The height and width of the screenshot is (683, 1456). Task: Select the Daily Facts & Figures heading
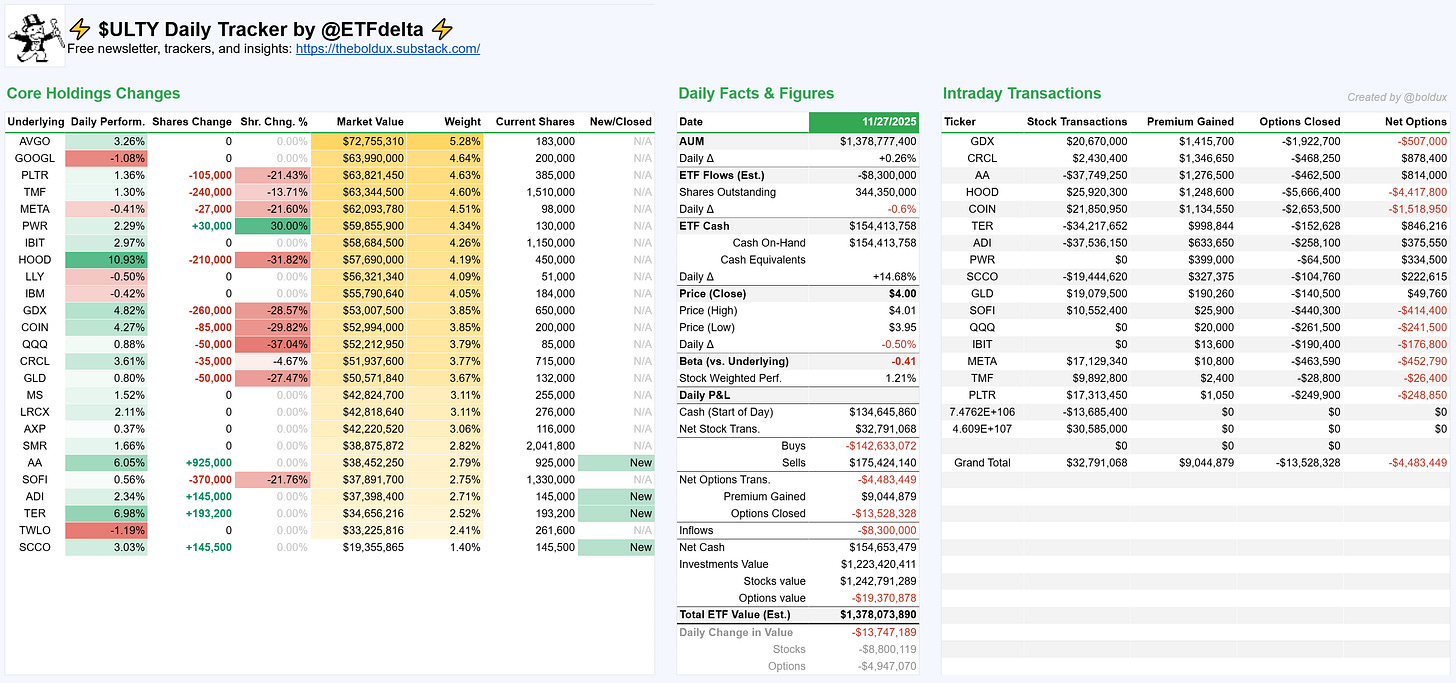(756, 93)
